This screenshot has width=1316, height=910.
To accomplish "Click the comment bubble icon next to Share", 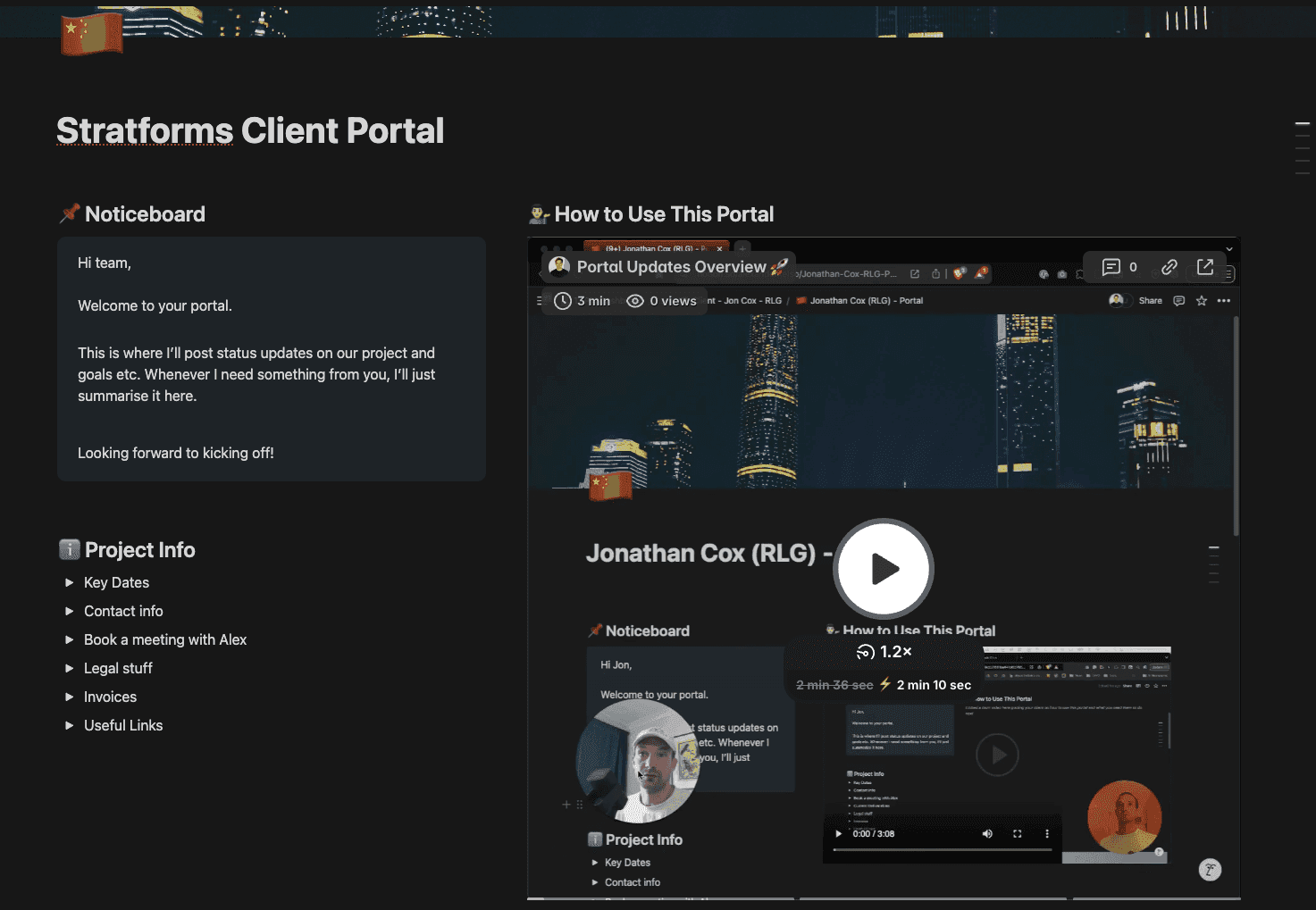I will (x=1178, y=301).
